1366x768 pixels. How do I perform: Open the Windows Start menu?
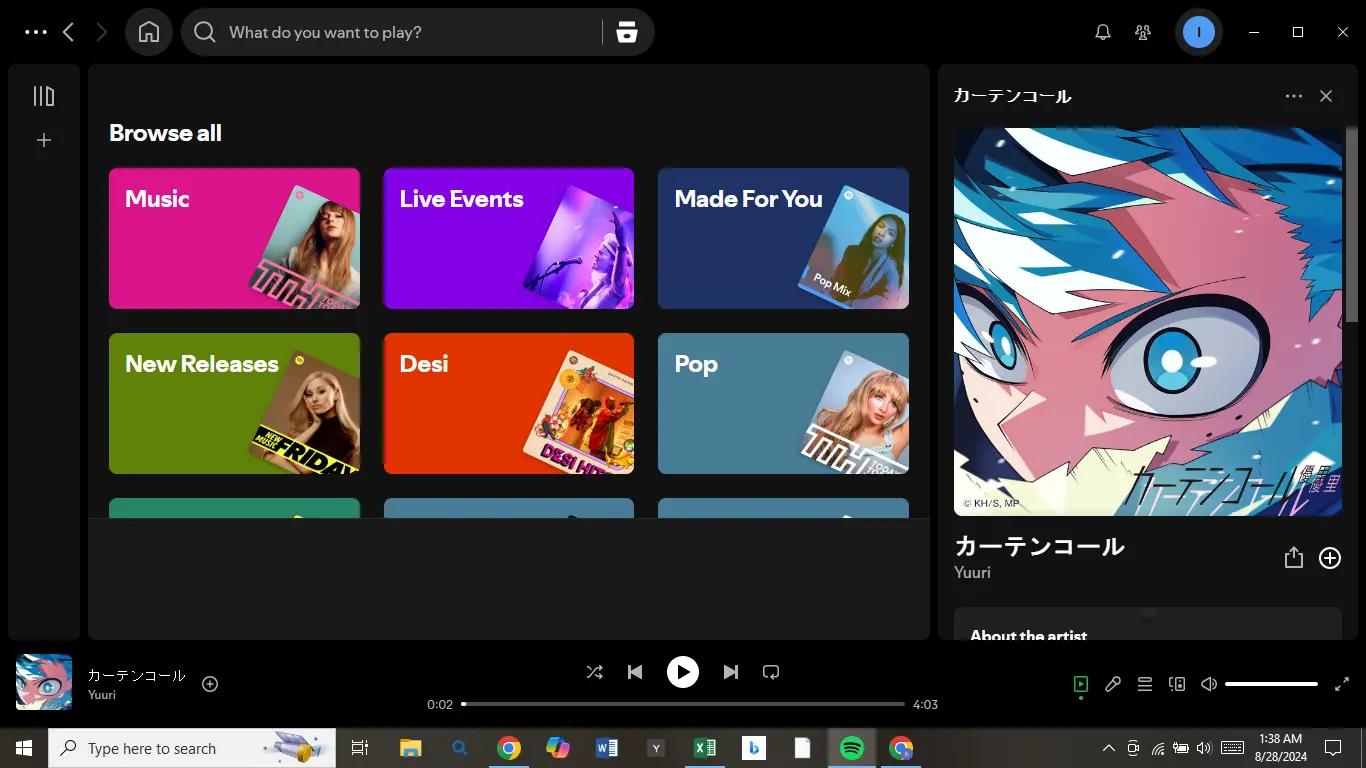[24, 748]
